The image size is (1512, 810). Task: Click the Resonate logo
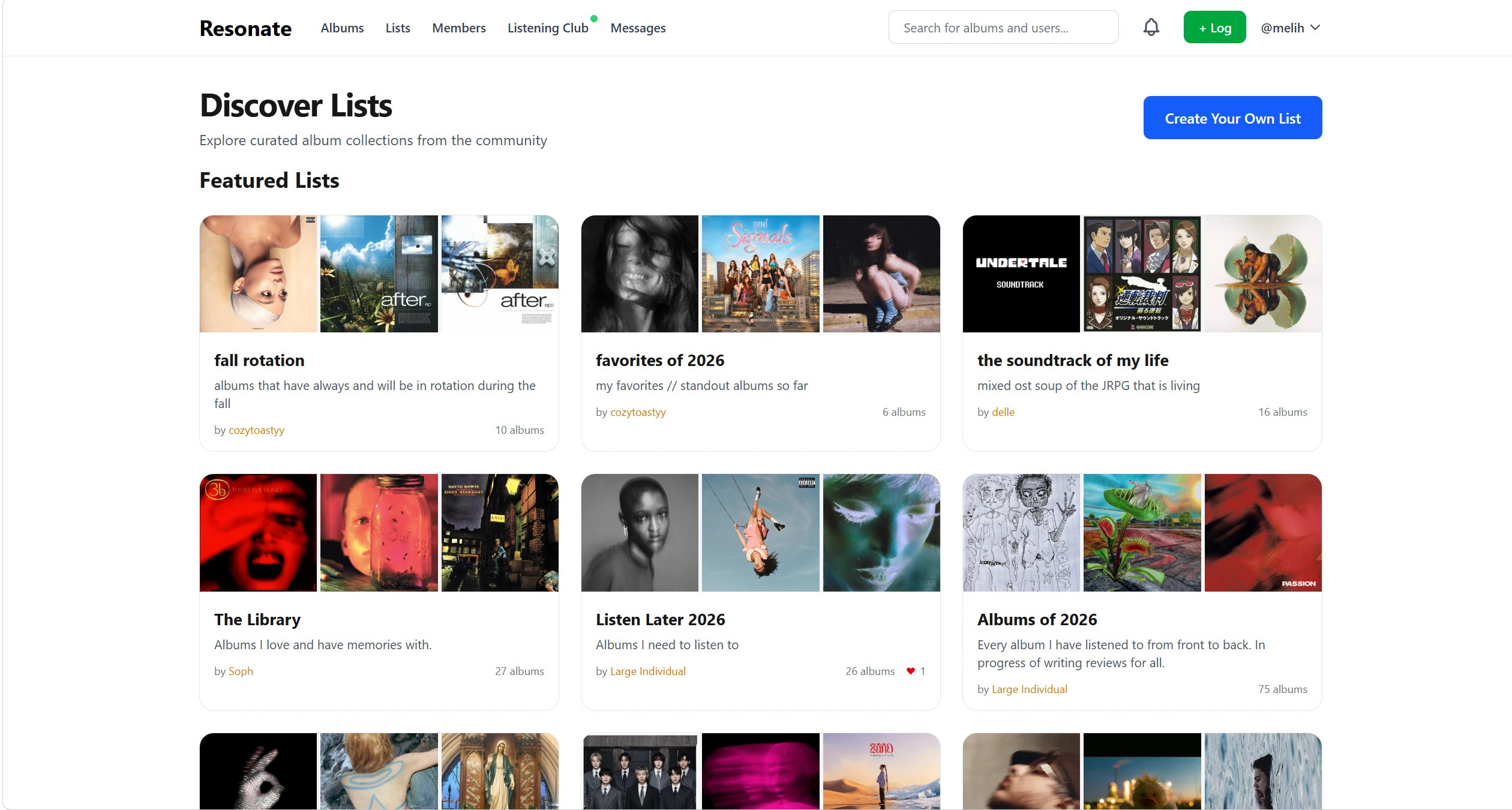point(245,28)
